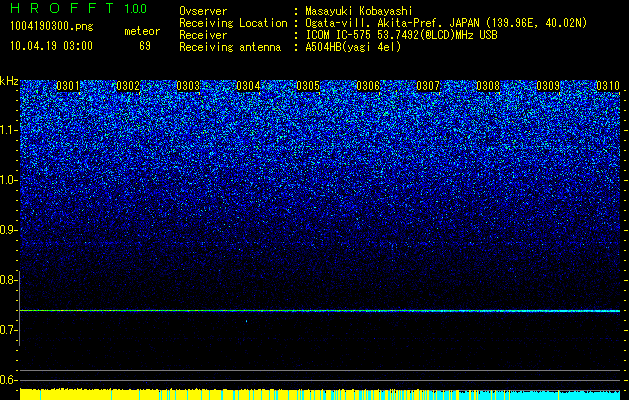Click the 0.6 frequency axis label
629x400 pixels.
[x=9, y=380]
